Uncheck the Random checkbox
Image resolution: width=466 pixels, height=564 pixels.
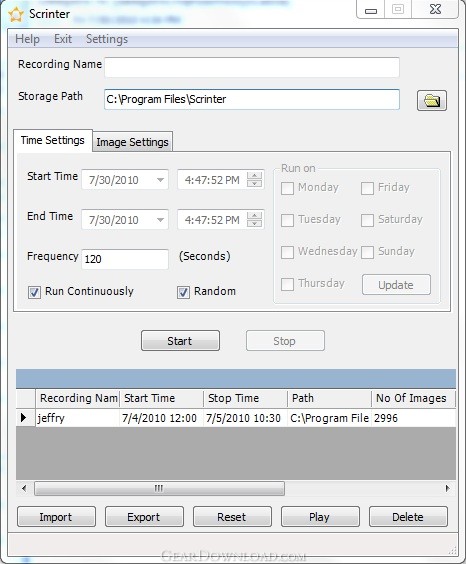[x=183, y=292]
